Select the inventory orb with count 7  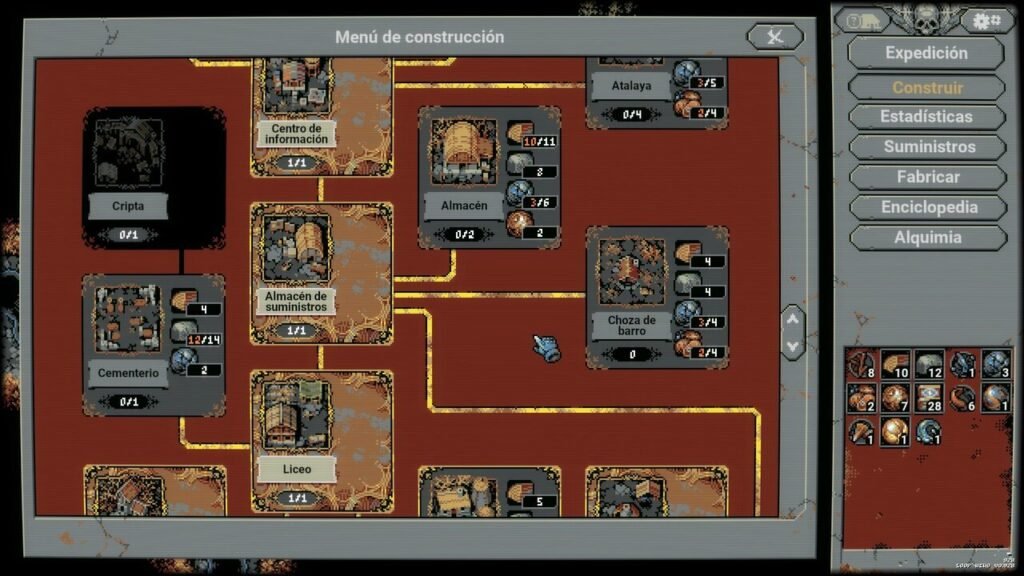pyautogui.click(x=894, y=398)
